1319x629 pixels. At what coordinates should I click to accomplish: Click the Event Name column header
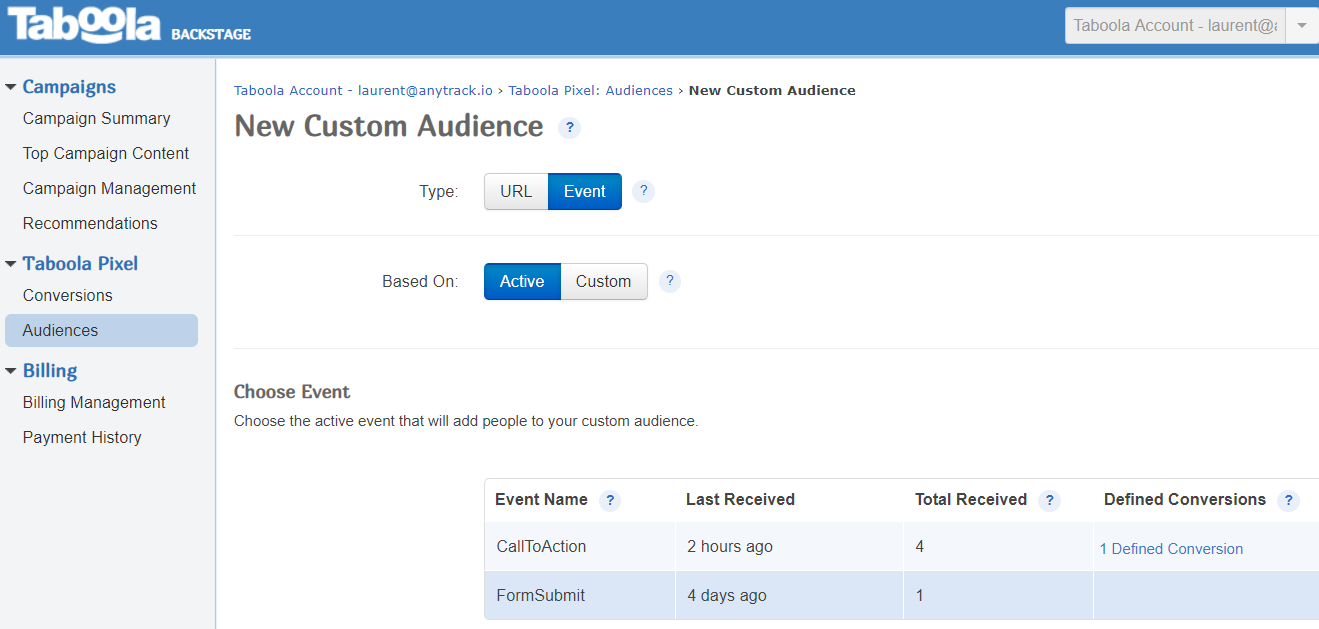541,500
